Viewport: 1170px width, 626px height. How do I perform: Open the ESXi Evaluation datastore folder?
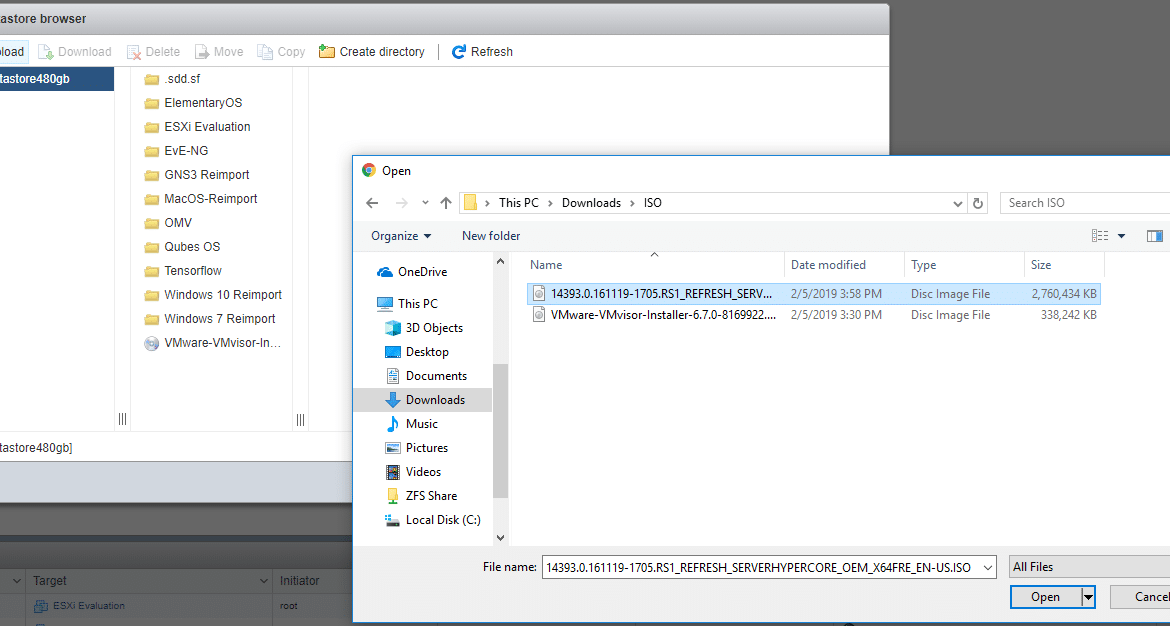click(196, 127)
